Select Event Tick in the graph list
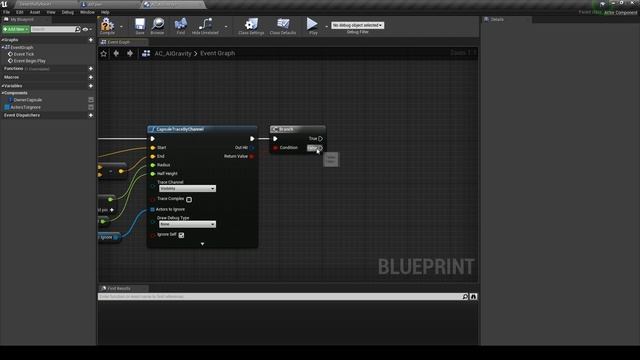640x360 pixels. tap(24, 54)
